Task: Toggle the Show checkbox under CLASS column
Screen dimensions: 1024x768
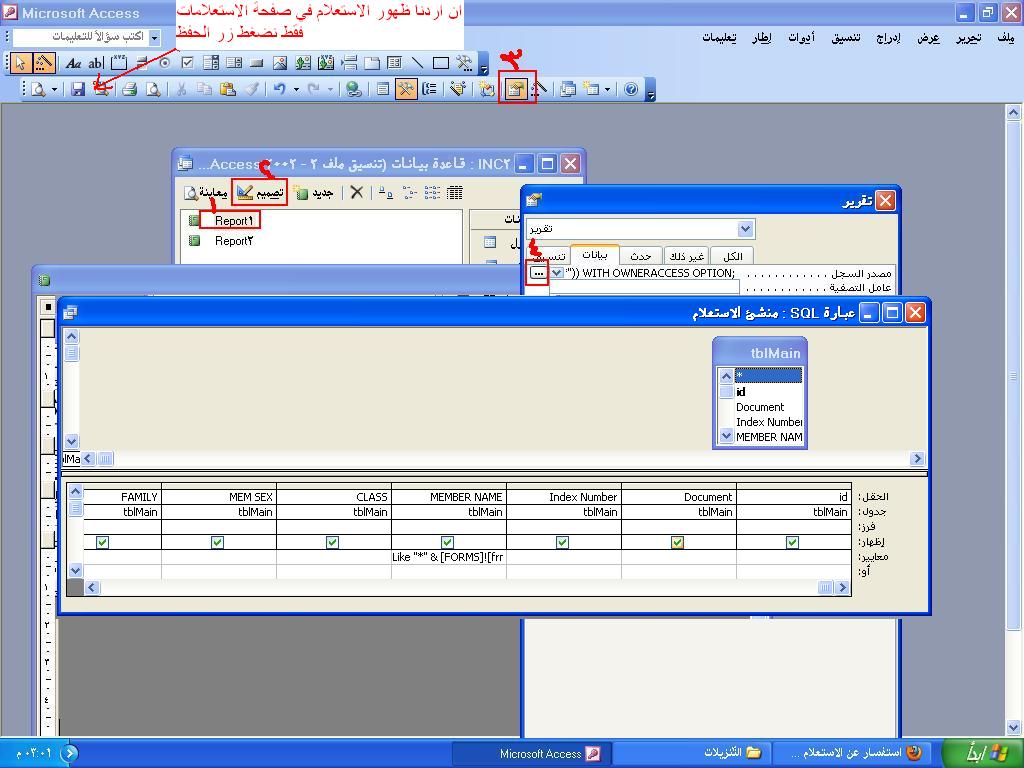Action: (332, 542)
